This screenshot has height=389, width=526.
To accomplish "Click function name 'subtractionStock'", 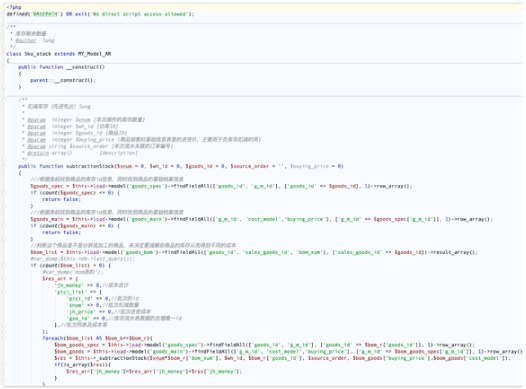I will tap(90, 166).
